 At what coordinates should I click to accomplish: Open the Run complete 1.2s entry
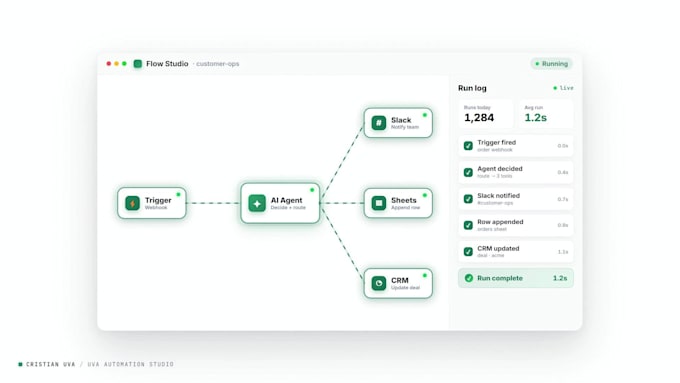(x=516, y=278)
